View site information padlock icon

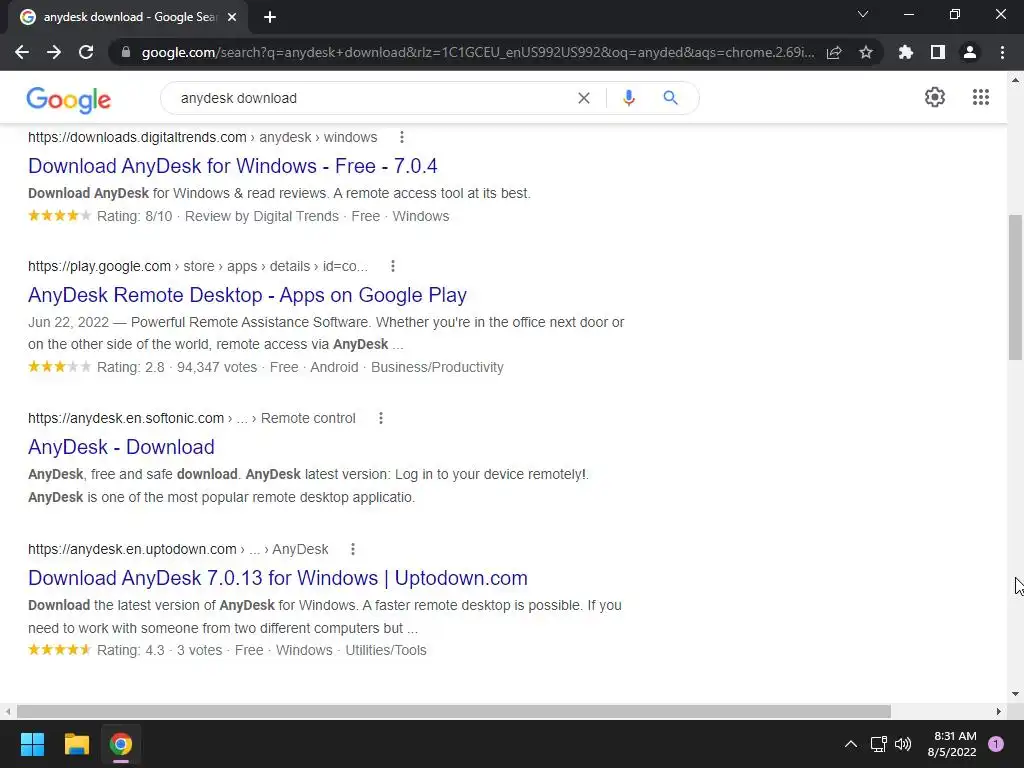coord(126,52)
